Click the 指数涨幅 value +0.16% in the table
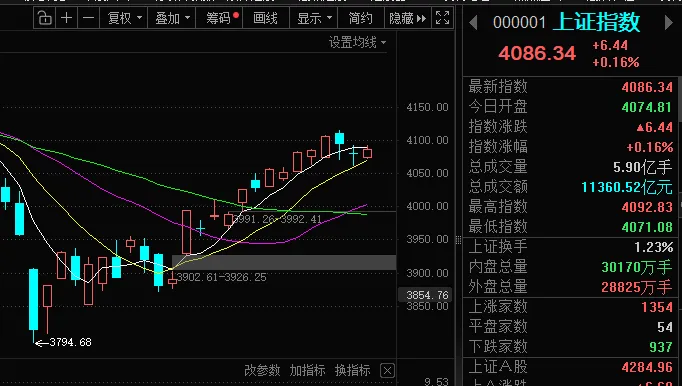 pos(650,147)
